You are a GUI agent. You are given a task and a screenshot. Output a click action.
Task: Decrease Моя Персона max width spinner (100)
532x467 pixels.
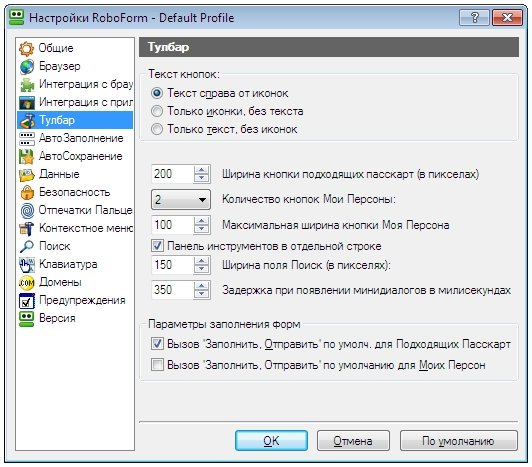[202, 229]
